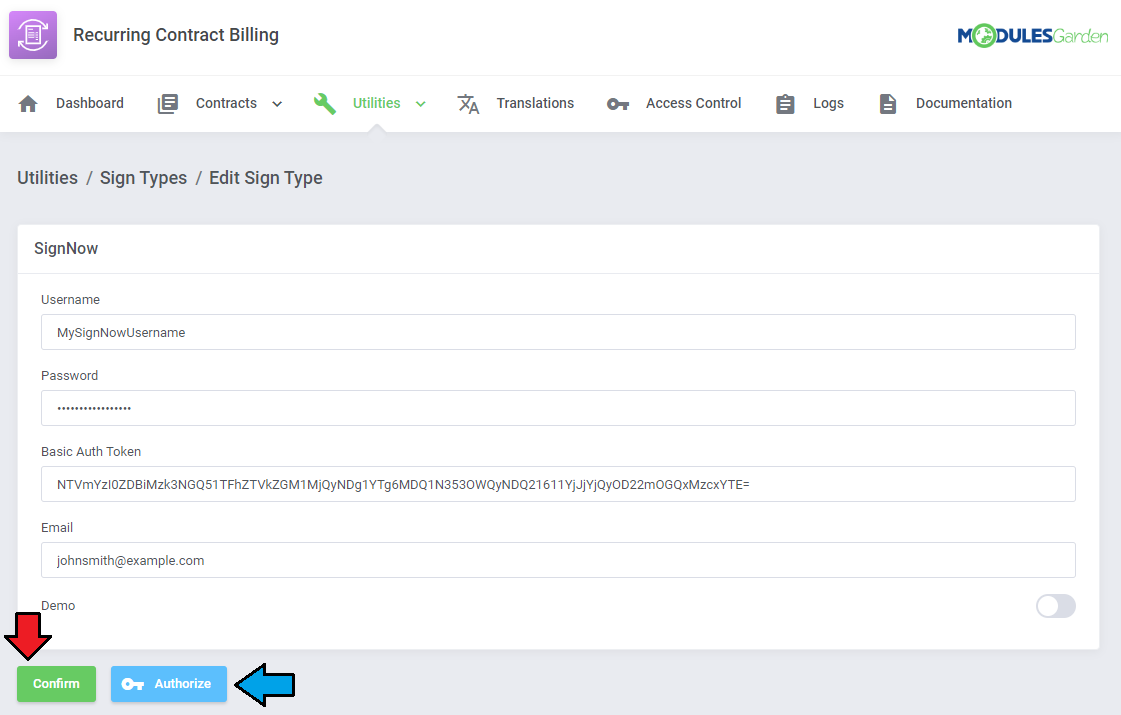1121x715 pixels.
Task: Focus the Basic Auth Token field
Action: (558, 484)
